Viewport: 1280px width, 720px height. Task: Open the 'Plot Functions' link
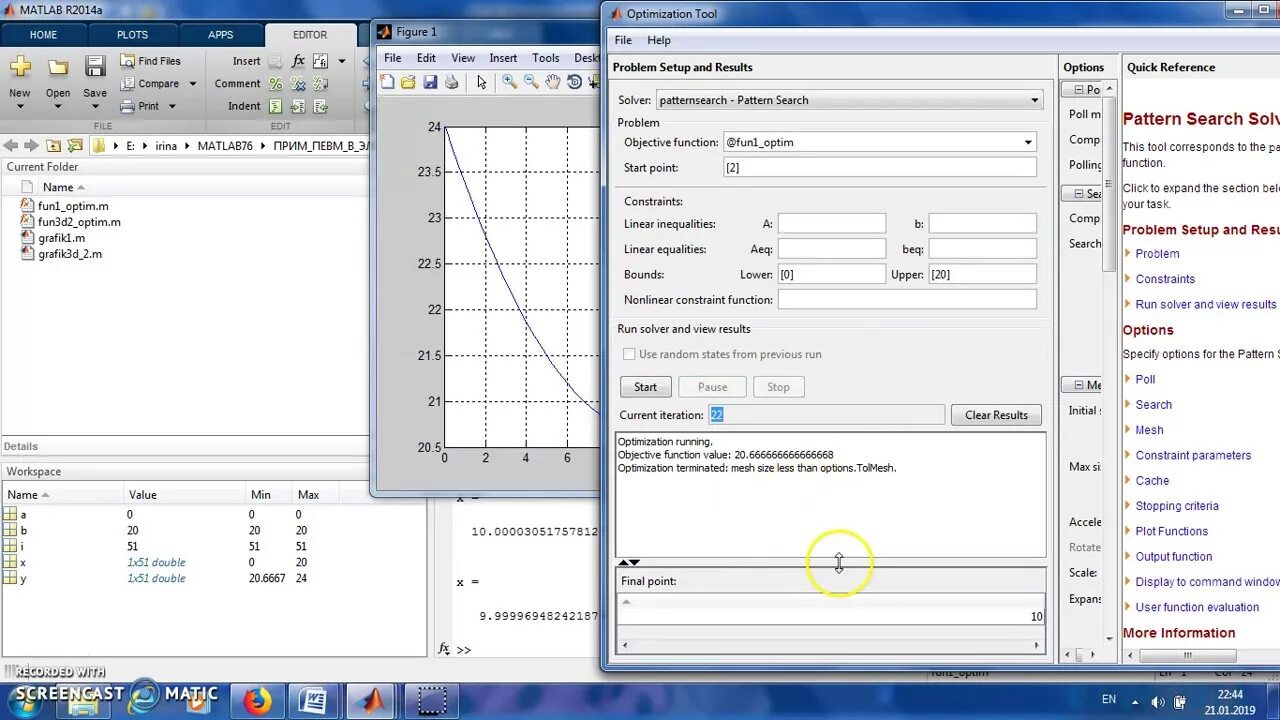[x=1171, y=531]
